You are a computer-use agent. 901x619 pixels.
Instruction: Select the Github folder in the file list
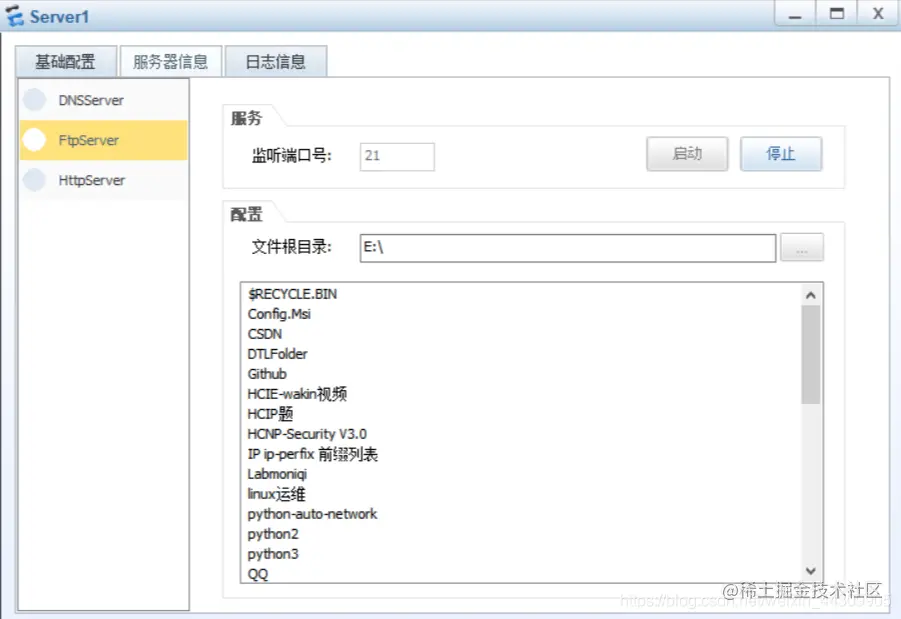[267, 373]
